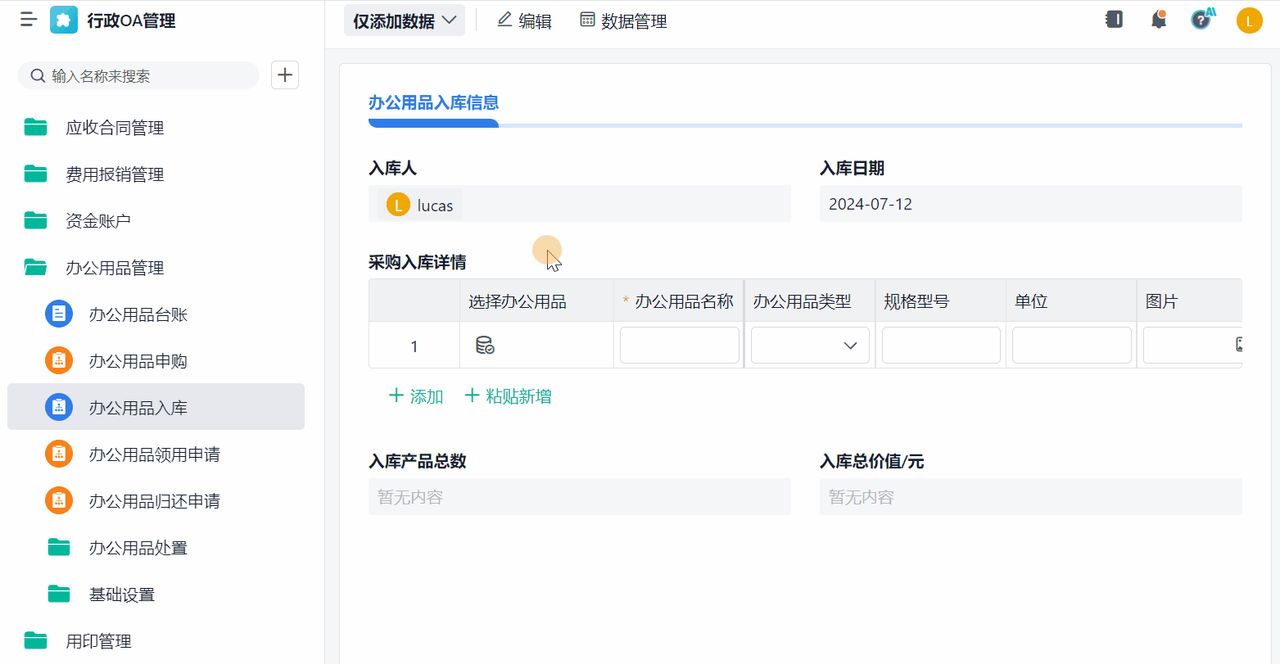Open the notification bell
Screen dimensions: 1280x664
coord(1158,18)
